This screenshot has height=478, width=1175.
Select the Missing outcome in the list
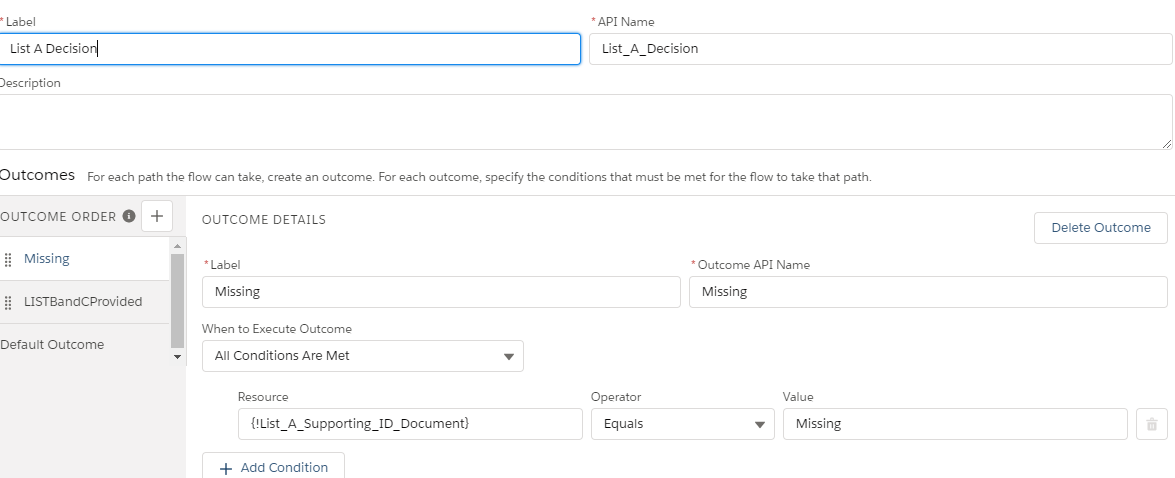point(47,259)
